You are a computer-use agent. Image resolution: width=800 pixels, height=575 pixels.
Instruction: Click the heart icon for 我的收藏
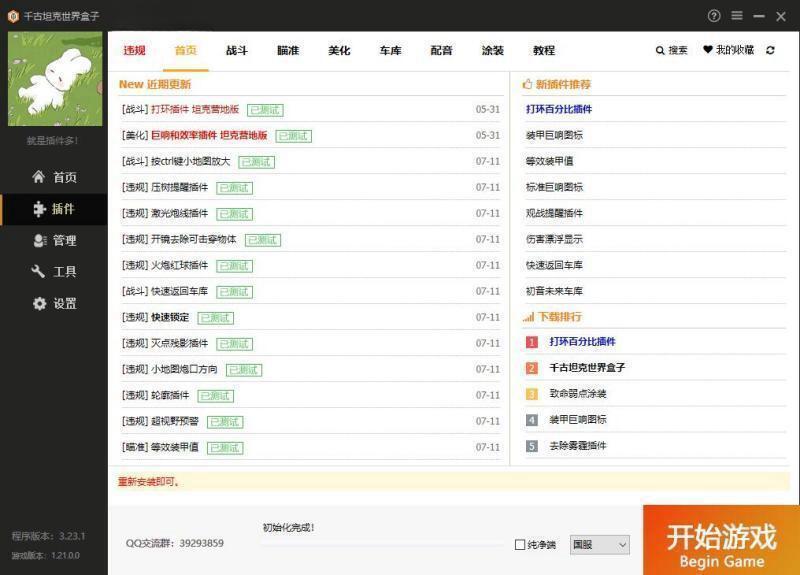click(708, 49)
